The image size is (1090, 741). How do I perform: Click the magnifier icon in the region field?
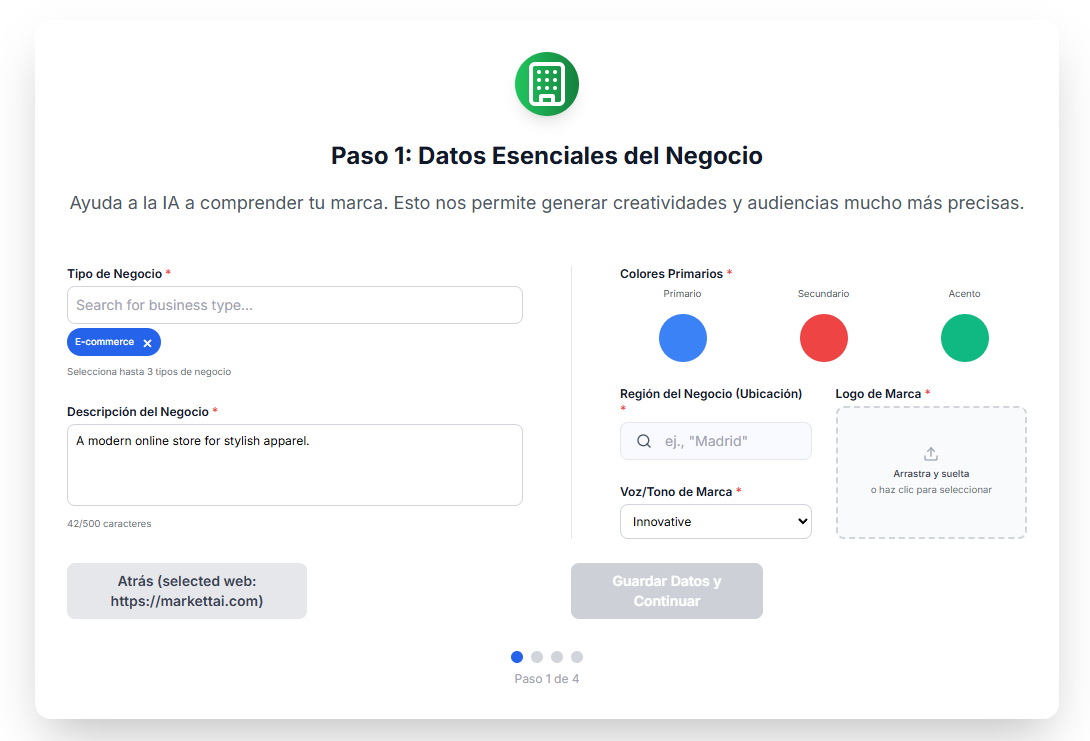coord(645,441)
